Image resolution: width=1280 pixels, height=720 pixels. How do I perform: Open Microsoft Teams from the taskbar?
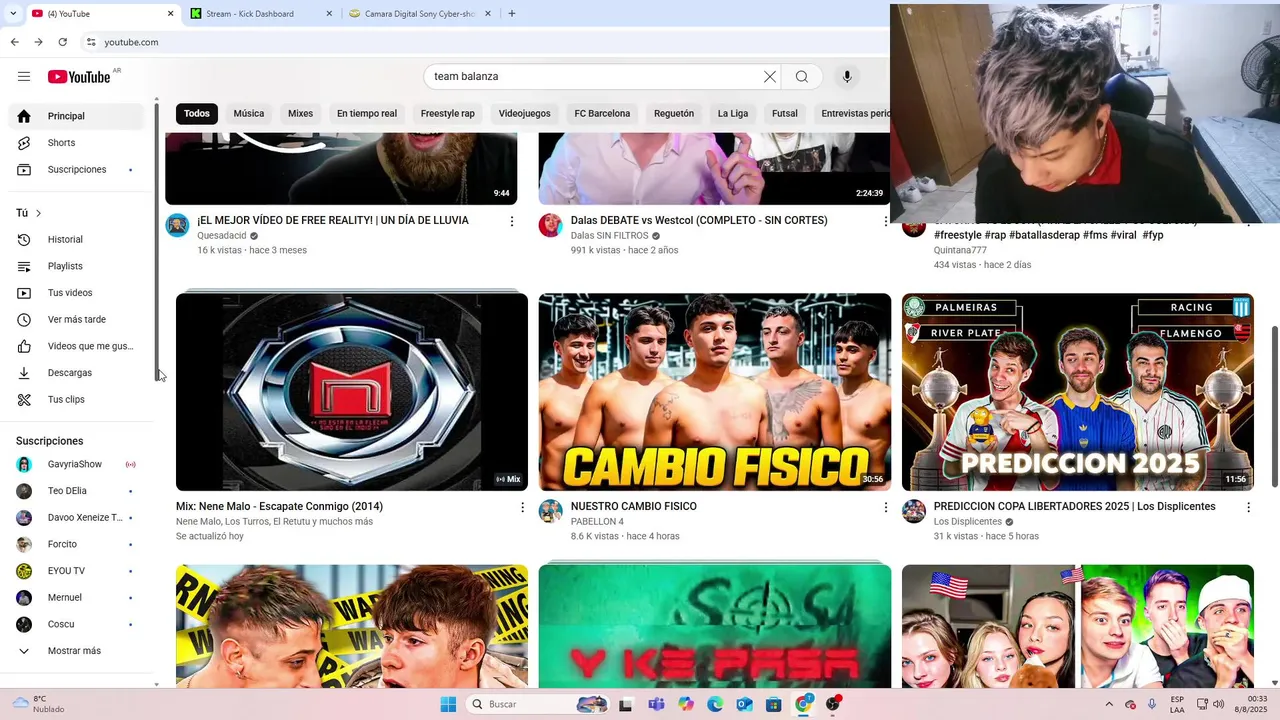tap(656, 704)
